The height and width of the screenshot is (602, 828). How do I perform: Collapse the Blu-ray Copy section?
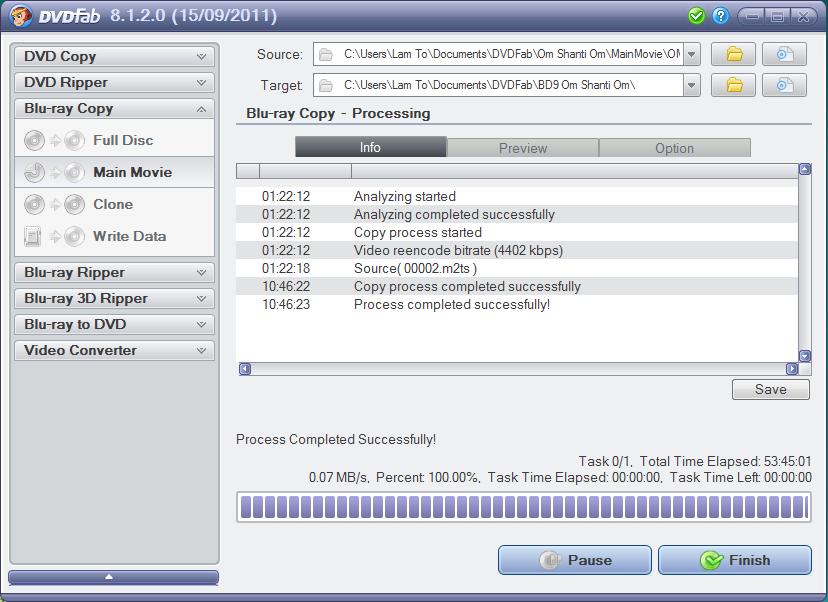pyautogui.click(x=115, y=109)
